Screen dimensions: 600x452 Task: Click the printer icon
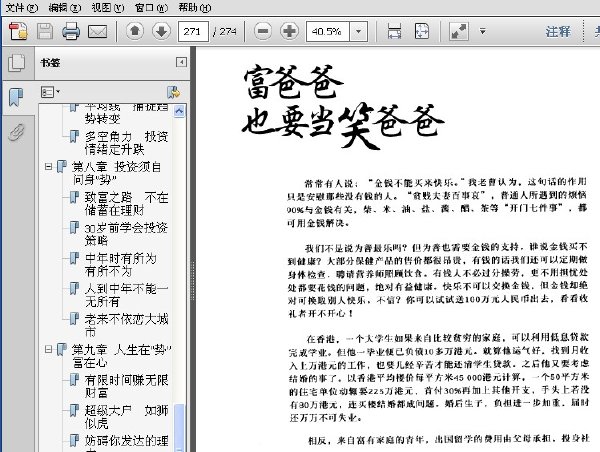pyautogui.click(x=71, y=31)
